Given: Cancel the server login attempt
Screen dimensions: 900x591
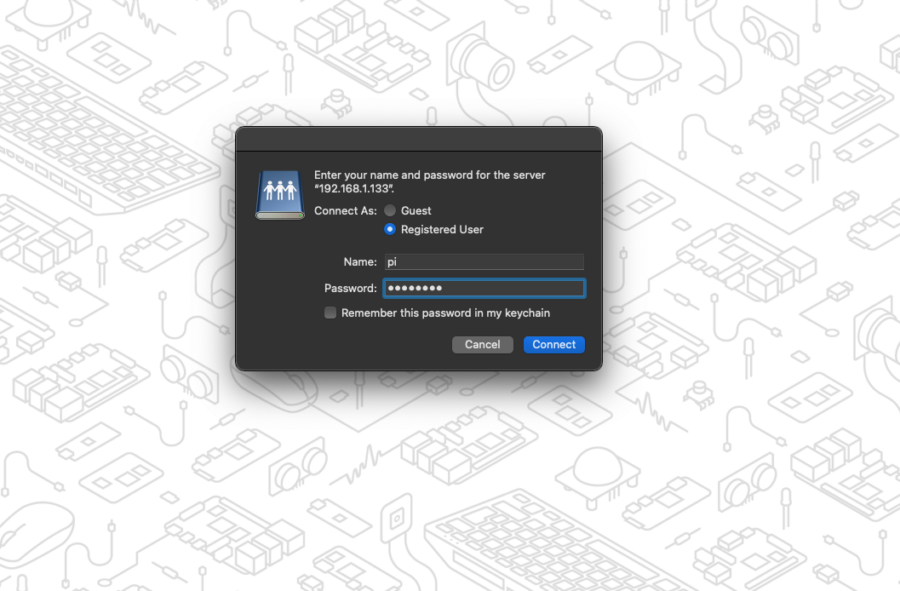Looking at the screenshot, I should (x=482, y=344).
